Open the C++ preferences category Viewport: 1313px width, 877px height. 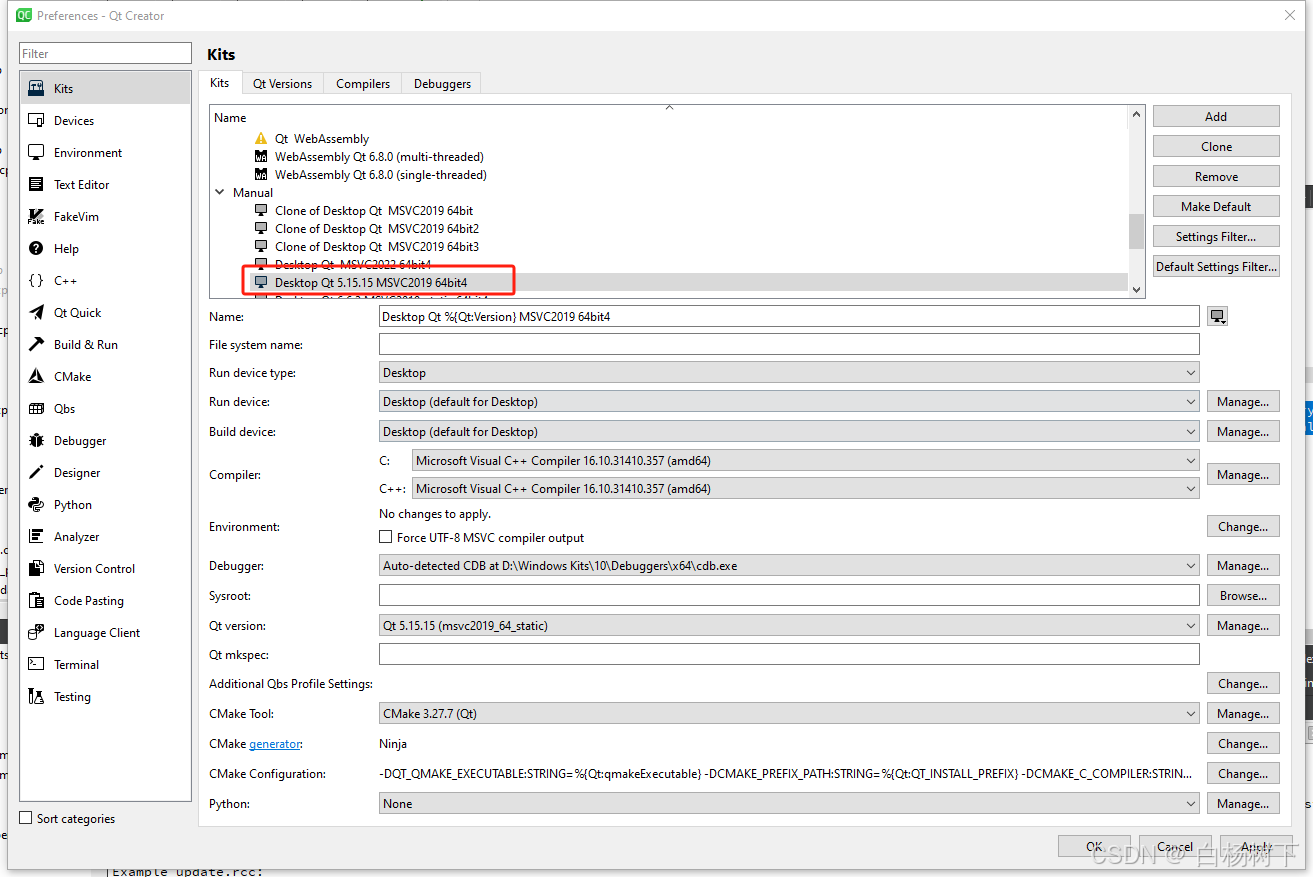(x=105, y=280)
